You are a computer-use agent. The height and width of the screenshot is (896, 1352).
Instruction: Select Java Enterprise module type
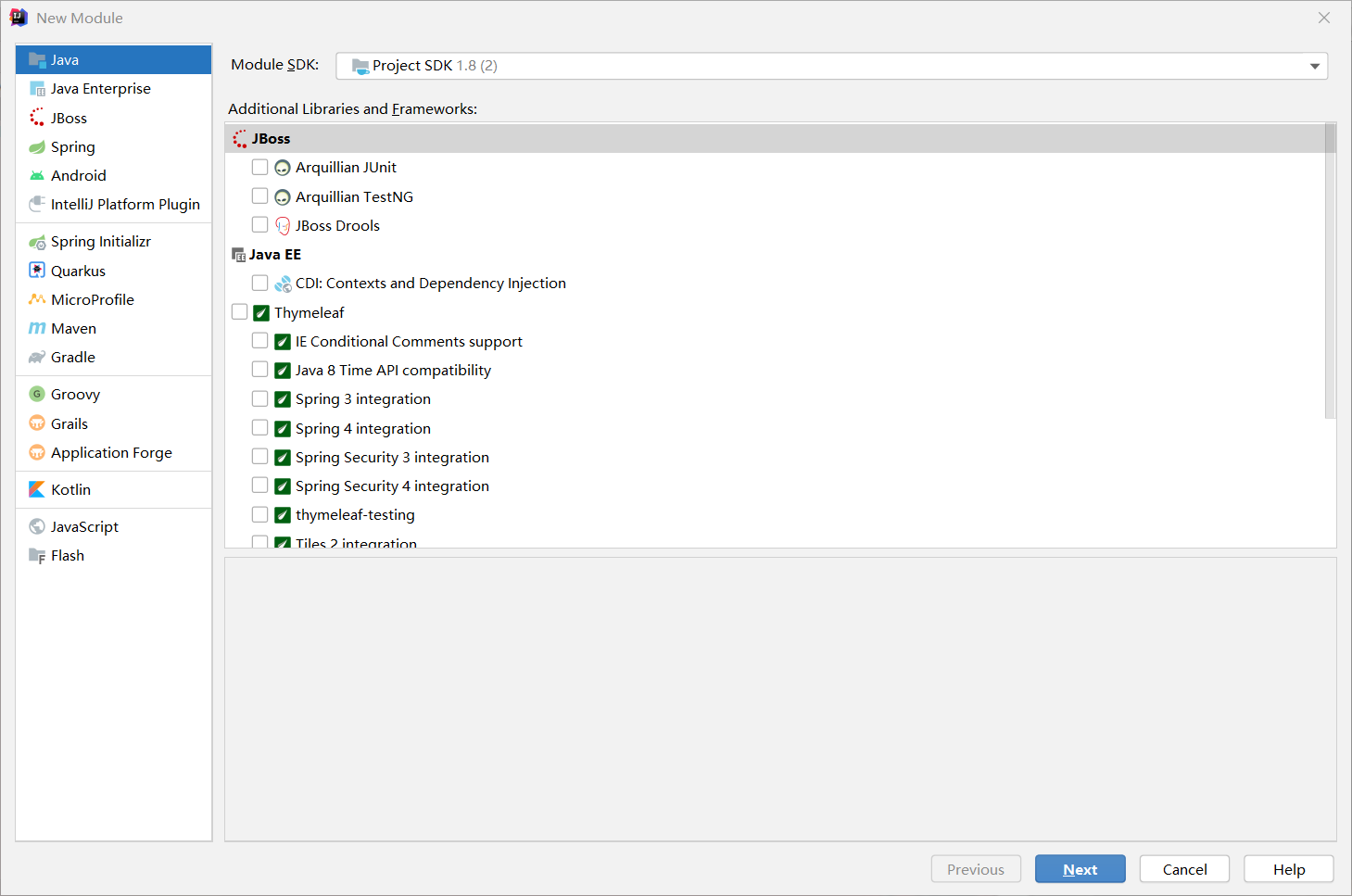click(x=100, y=89)
